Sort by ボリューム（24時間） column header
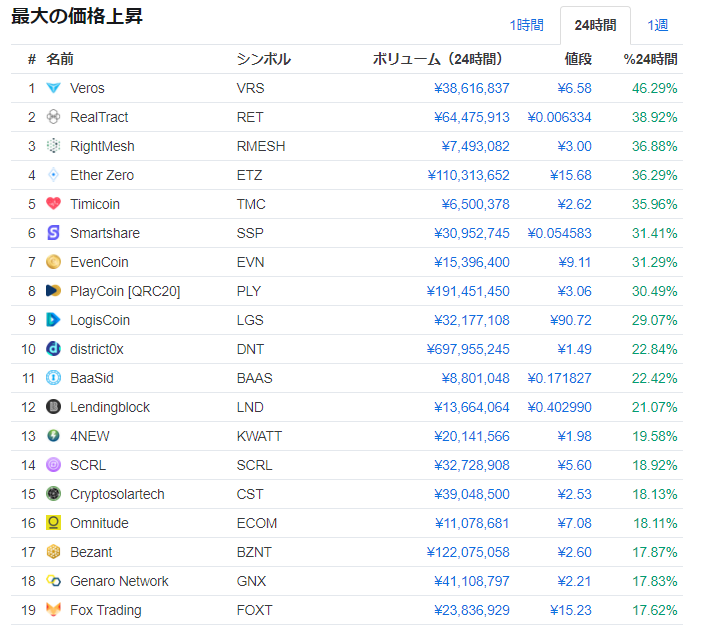The height and width of the screenshot is (628, 711). point(437,59)
